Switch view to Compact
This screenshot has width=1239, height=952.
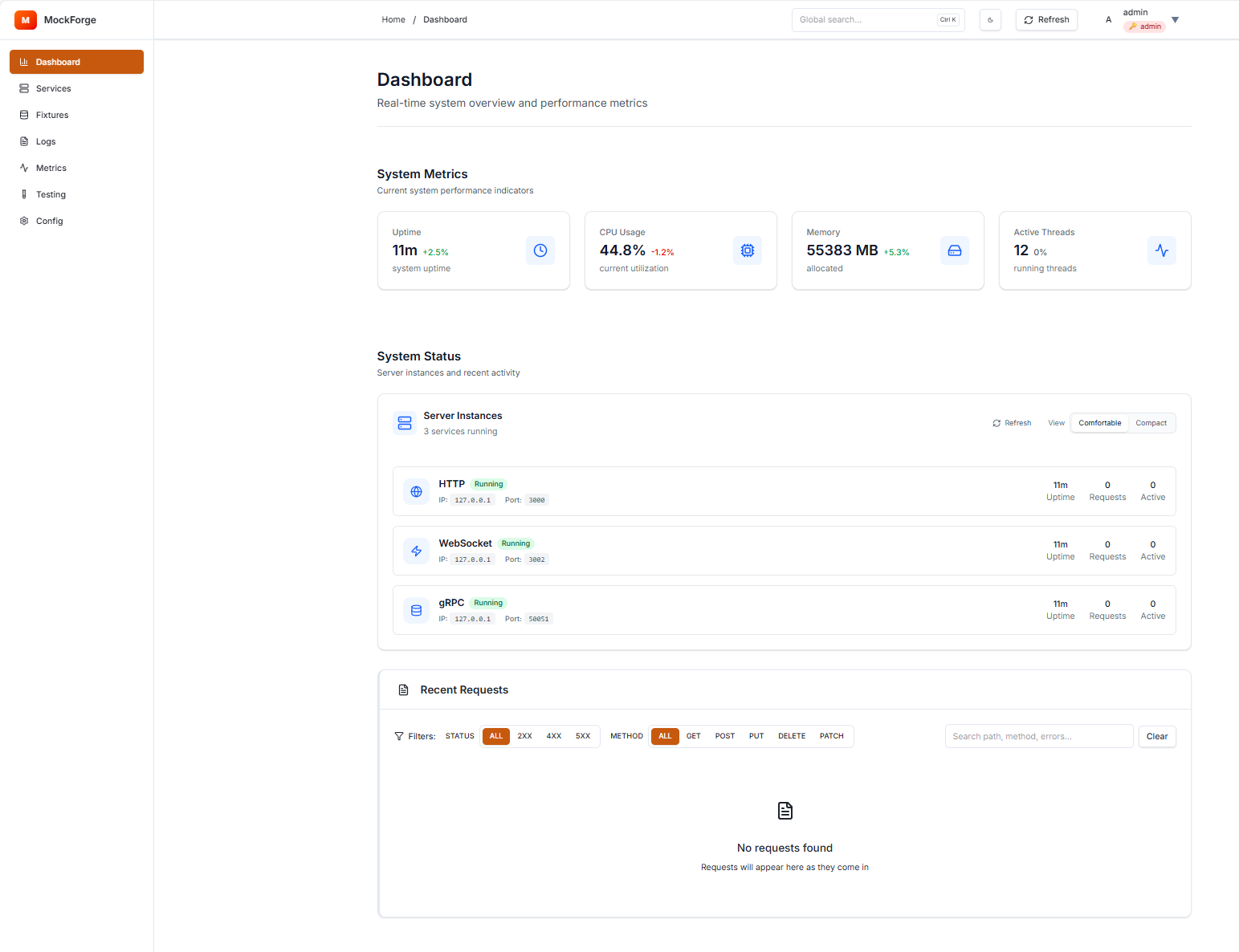[1151, 423]
